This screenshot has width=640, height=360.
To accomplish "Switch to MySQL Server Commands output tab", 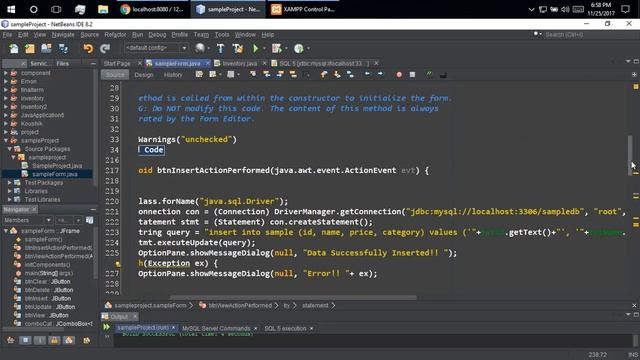I will tap(216, 328).
